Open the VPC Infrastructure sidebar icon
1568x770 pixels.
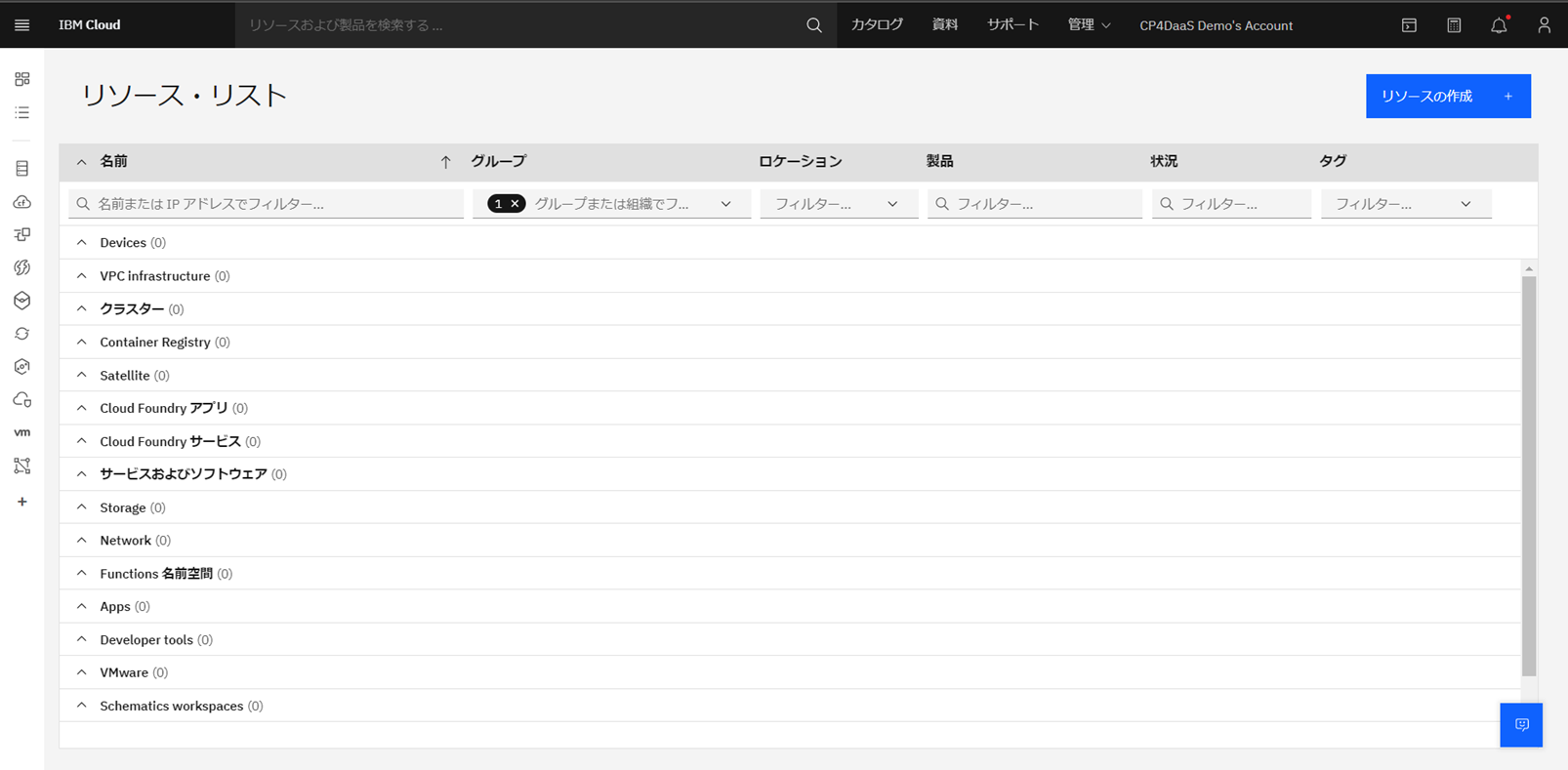point(21,234)
